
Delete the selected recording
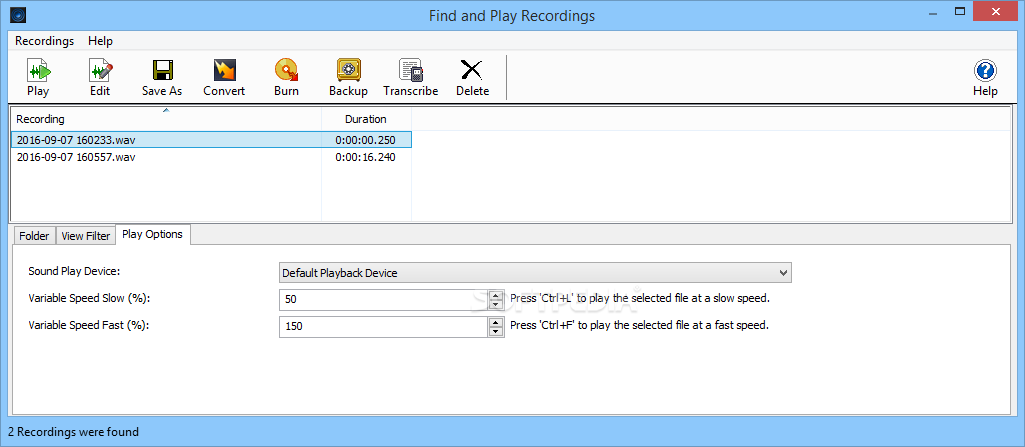tap(473, 77)
